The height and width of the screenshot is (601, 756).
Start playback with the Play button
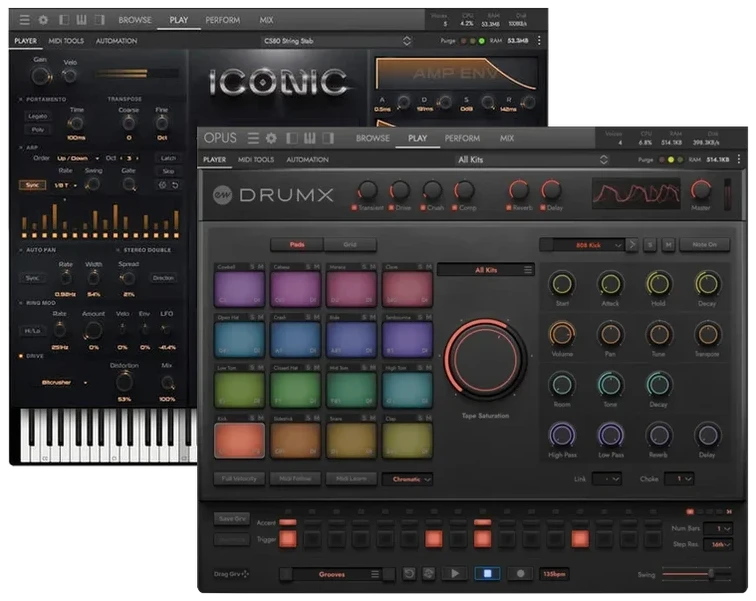[x=455, y=574]
